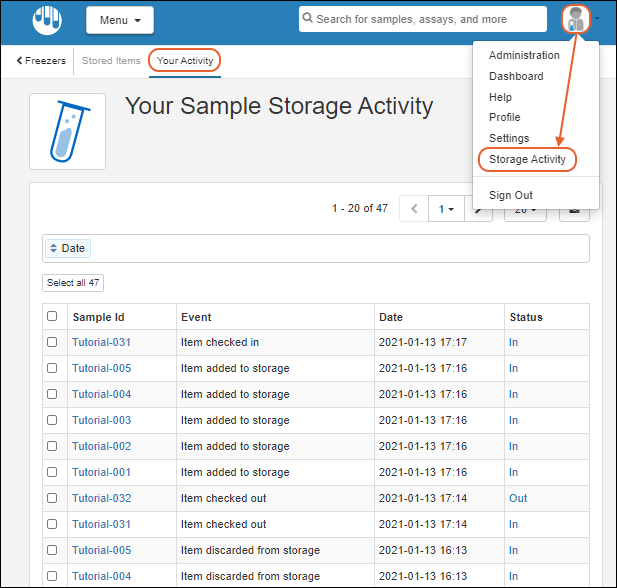Screen dimensions: 617x588
Task: Go to previous page arrow
Action: 413,209
